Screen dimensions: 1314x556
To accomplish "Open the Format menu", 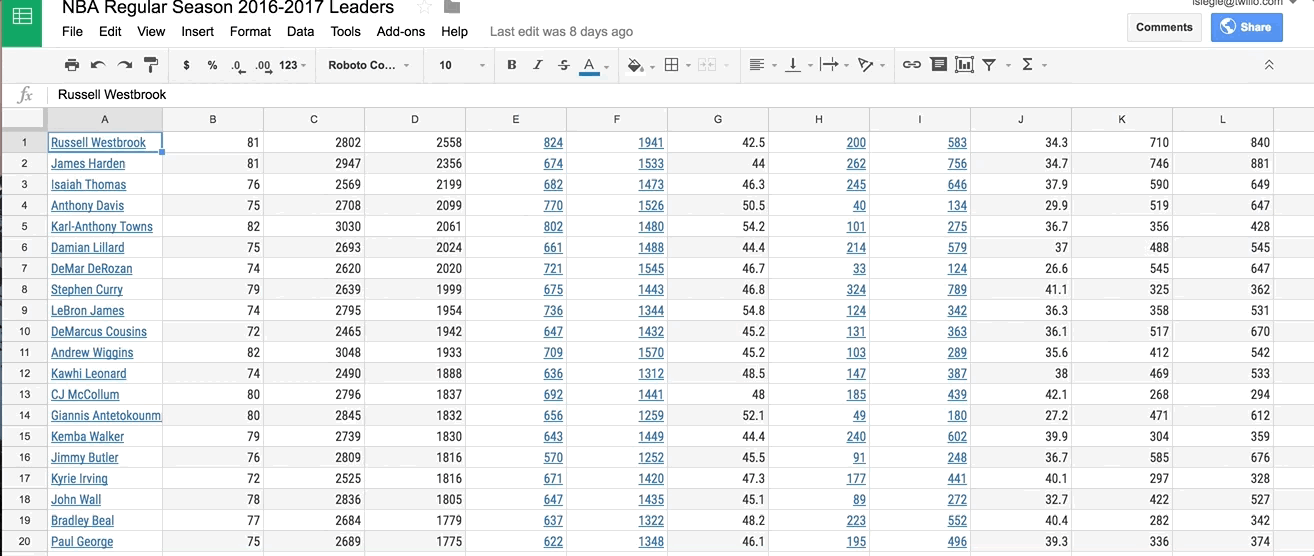I will (x=250, y=31).
